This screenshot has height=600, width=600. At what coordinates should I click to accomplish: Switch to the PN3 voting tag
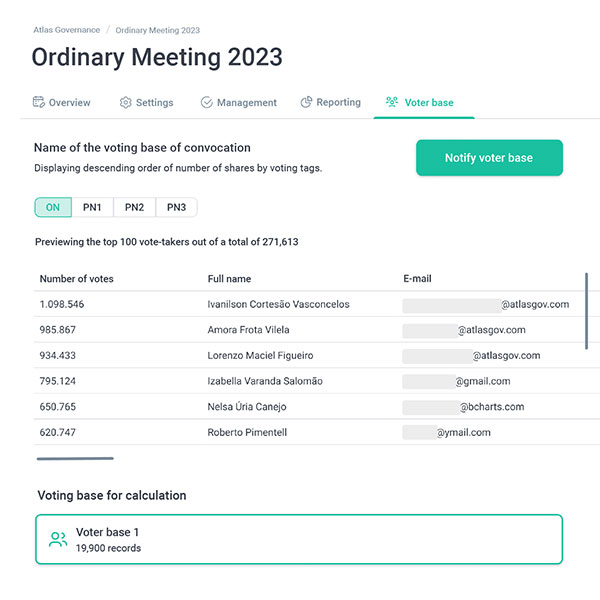pyautogui.click(x=176, y=207)
